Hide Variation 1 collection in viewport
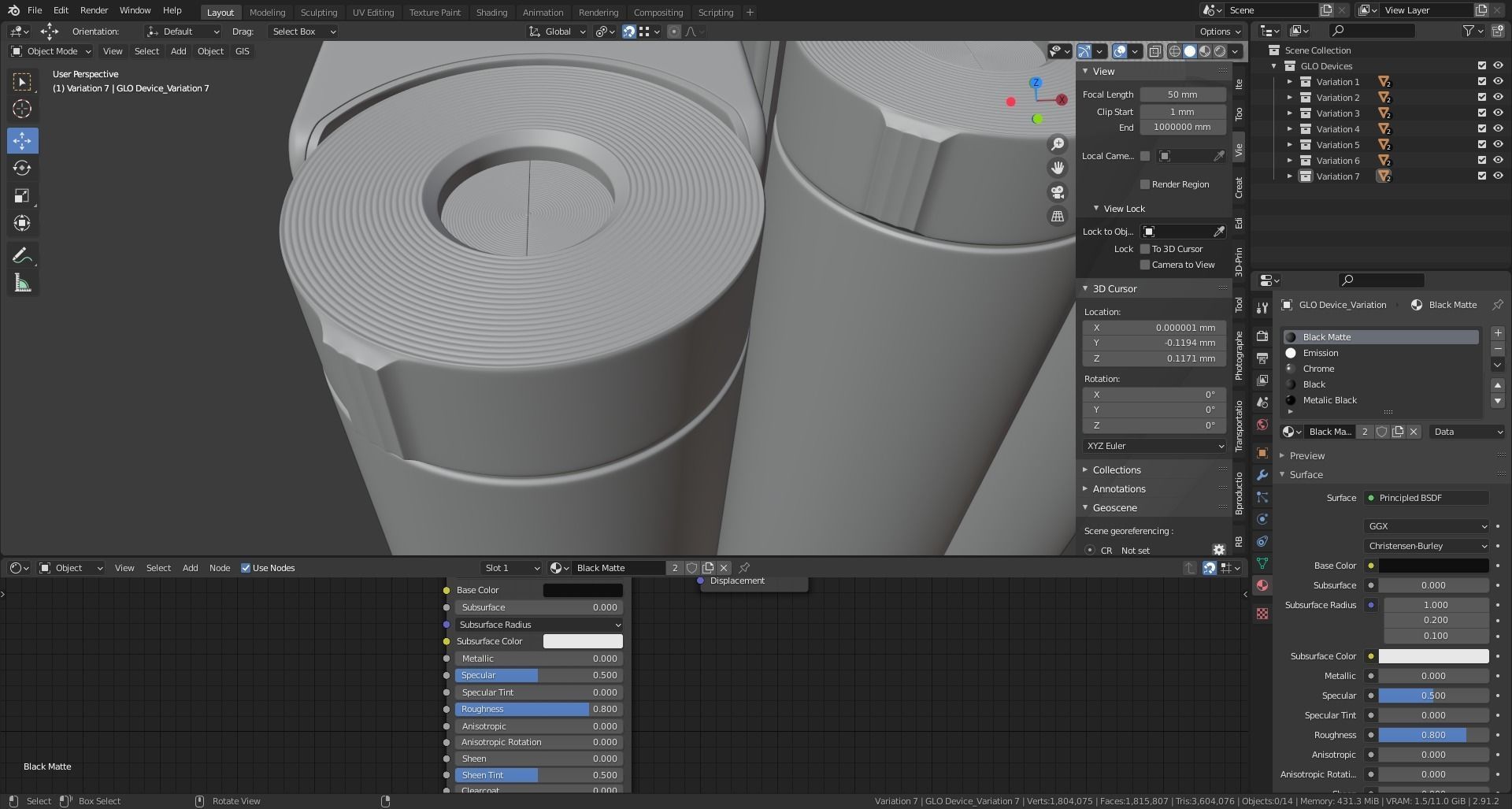1512x809 pixels. coord(1498,82)
